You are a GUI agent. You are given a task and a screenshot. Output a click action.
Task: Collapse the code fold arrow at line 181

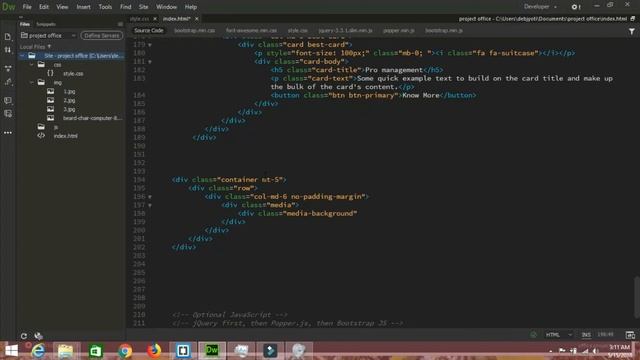pyautogui.click(x=150, y=62)
